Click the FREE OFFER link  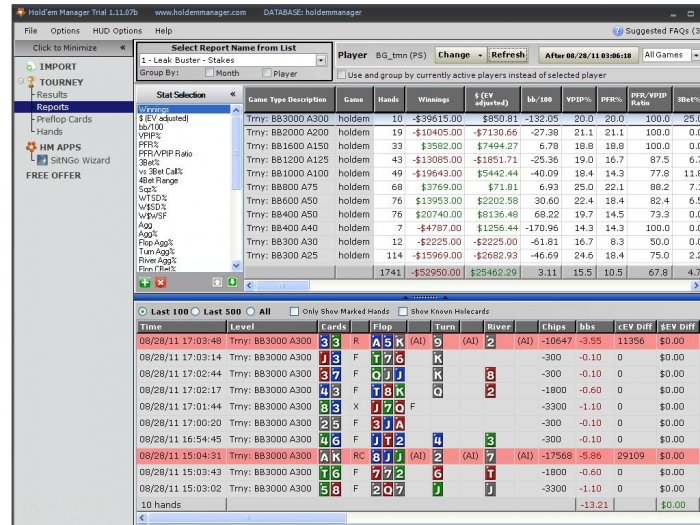pyautogui.click(x=54, y=175)
